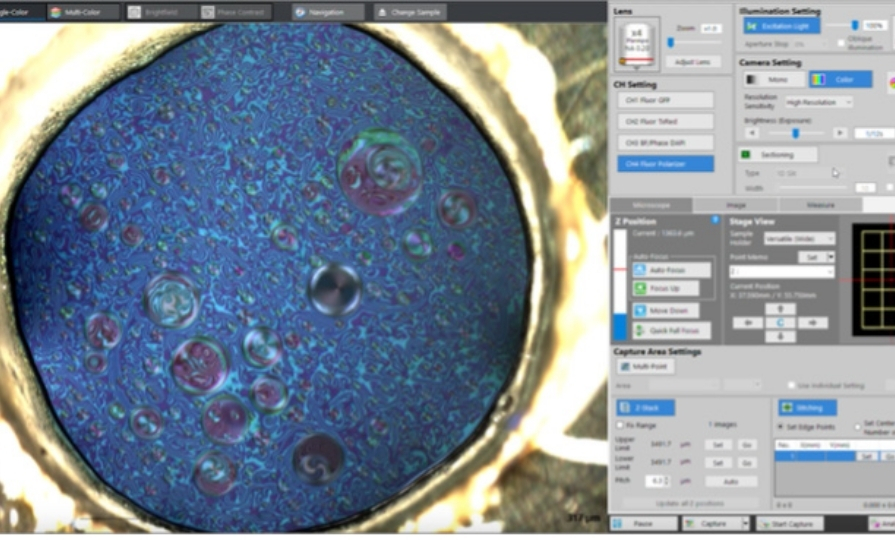Click the Auto Focus button icon
Viewport: 895px width, 540px height.
(641, 270)
